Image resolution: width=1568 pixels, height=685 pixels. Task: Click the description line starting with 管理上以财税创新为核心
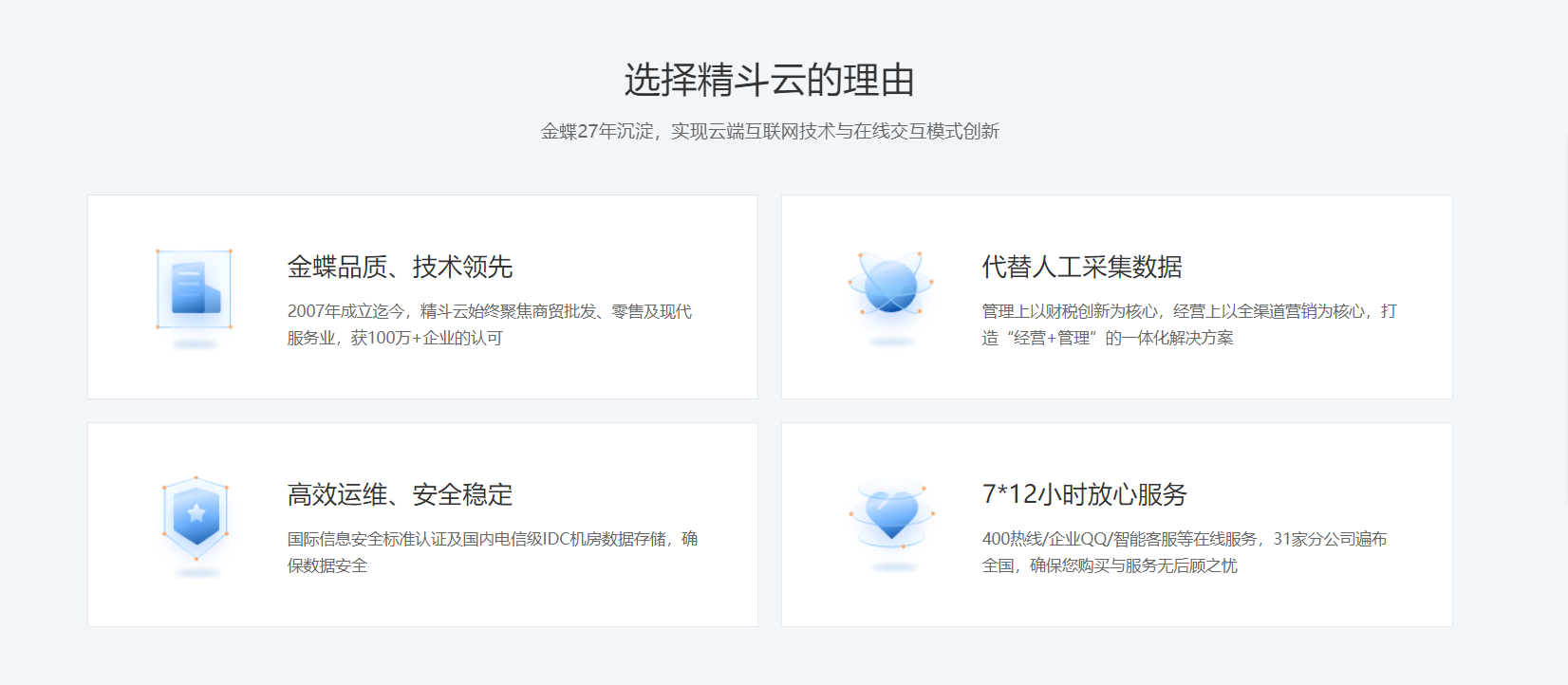pyautogui.click(x=1188, y=311)
